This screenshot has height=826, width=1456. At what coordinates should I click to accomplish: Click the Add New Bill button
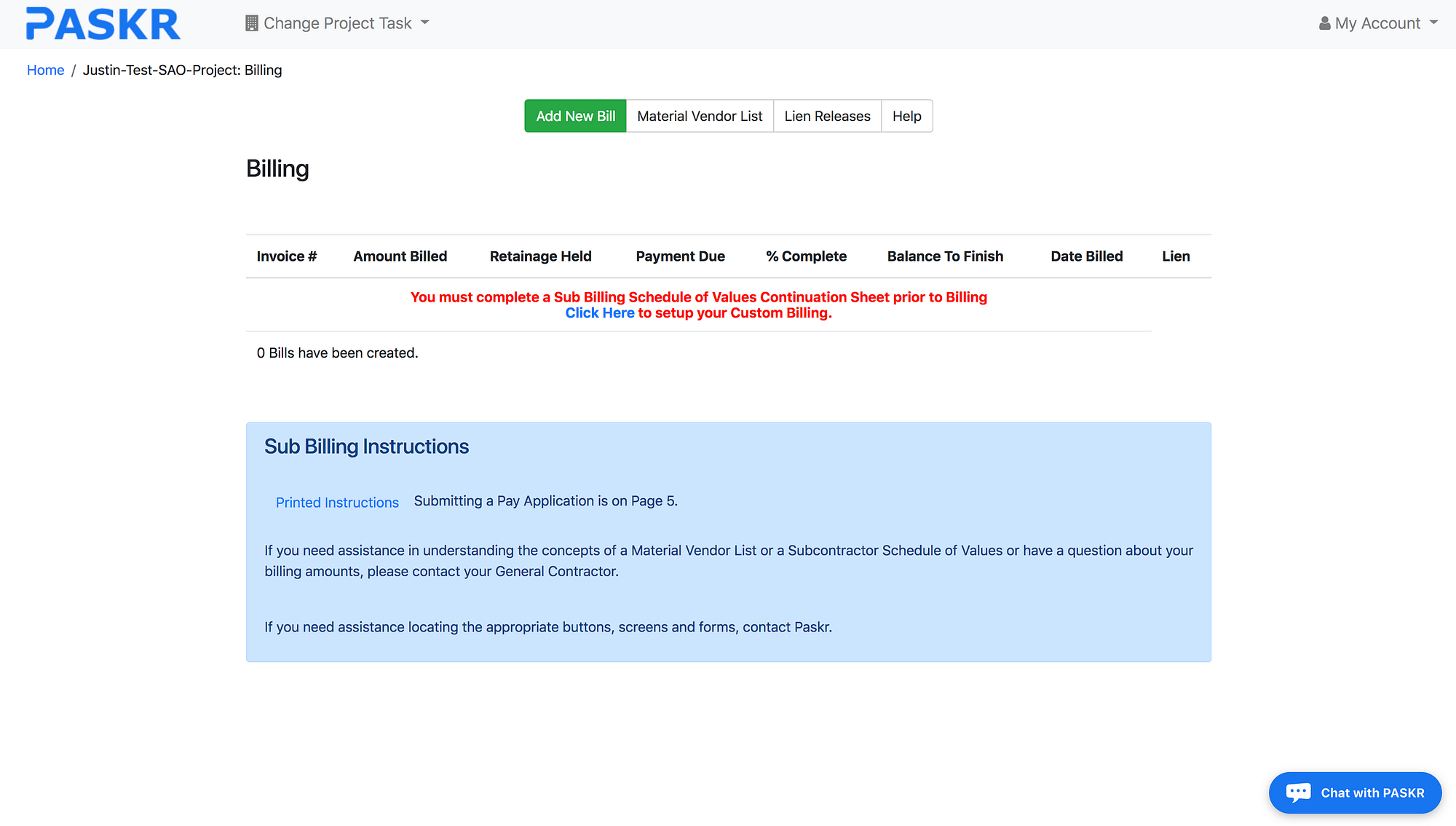(x=575, y=116)
